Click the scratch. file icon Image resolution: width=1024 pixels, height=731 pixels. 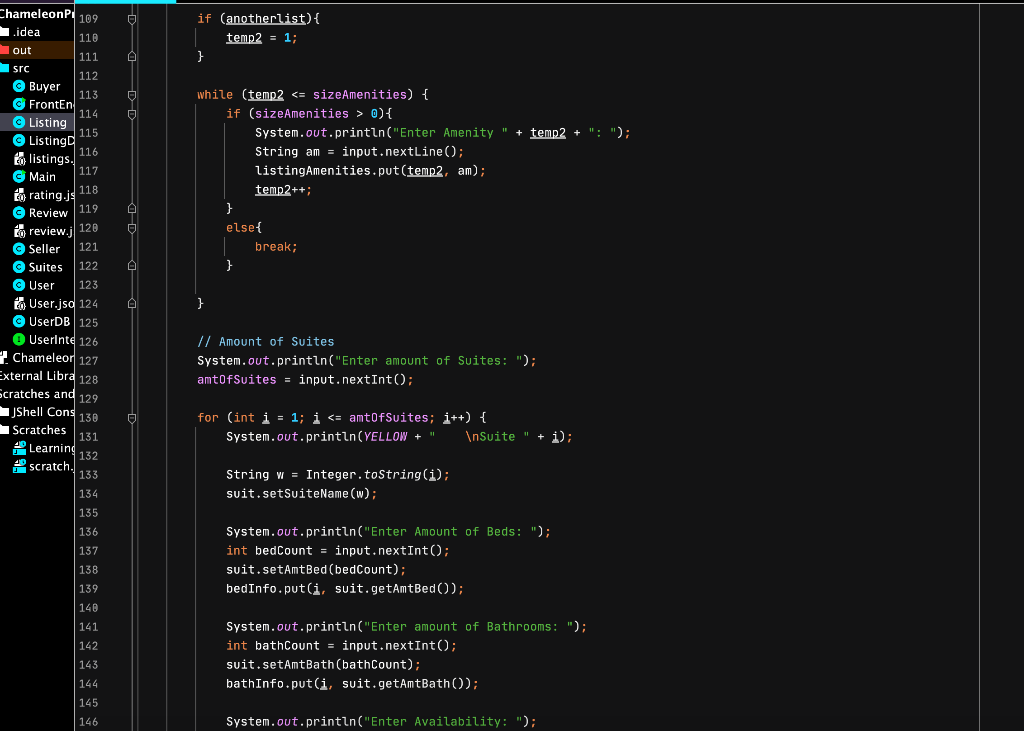pyautogui.click(x=20, y=466)
